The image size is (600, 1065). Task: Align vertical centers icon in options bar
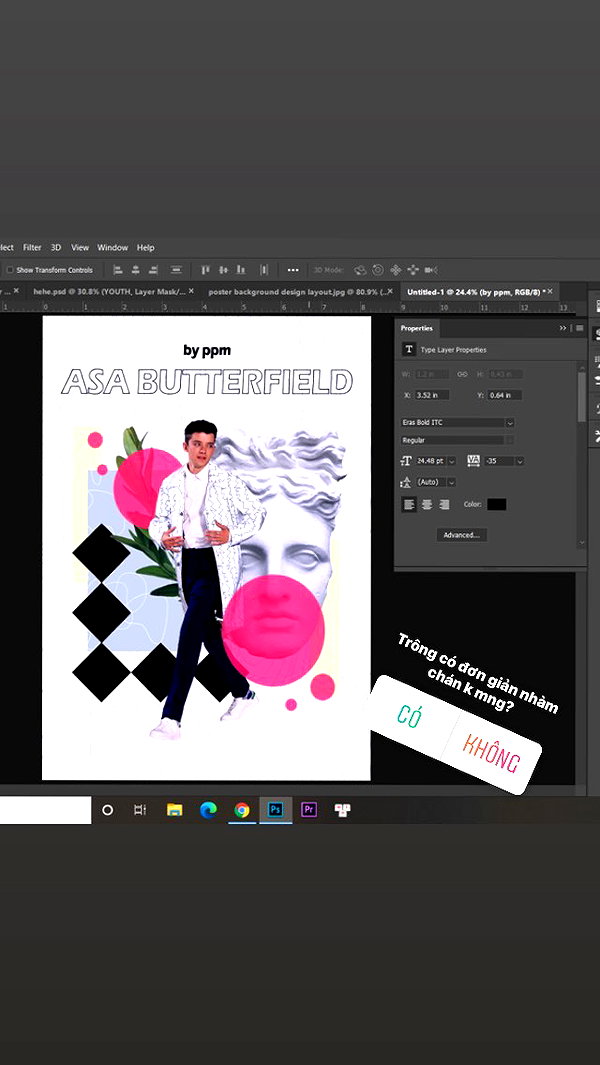(223, 270)
